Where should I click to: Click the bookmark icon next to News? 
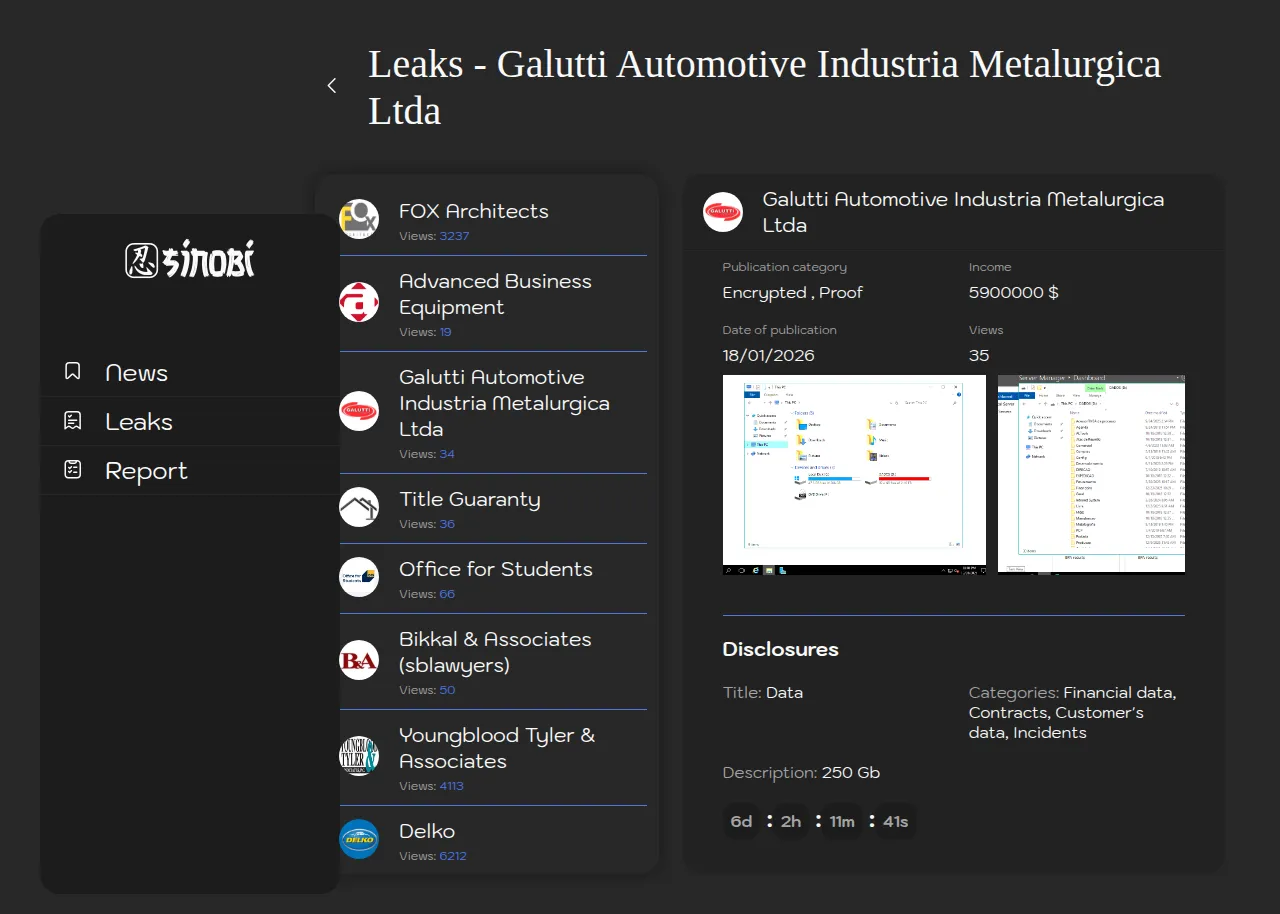tap(72, 372)
